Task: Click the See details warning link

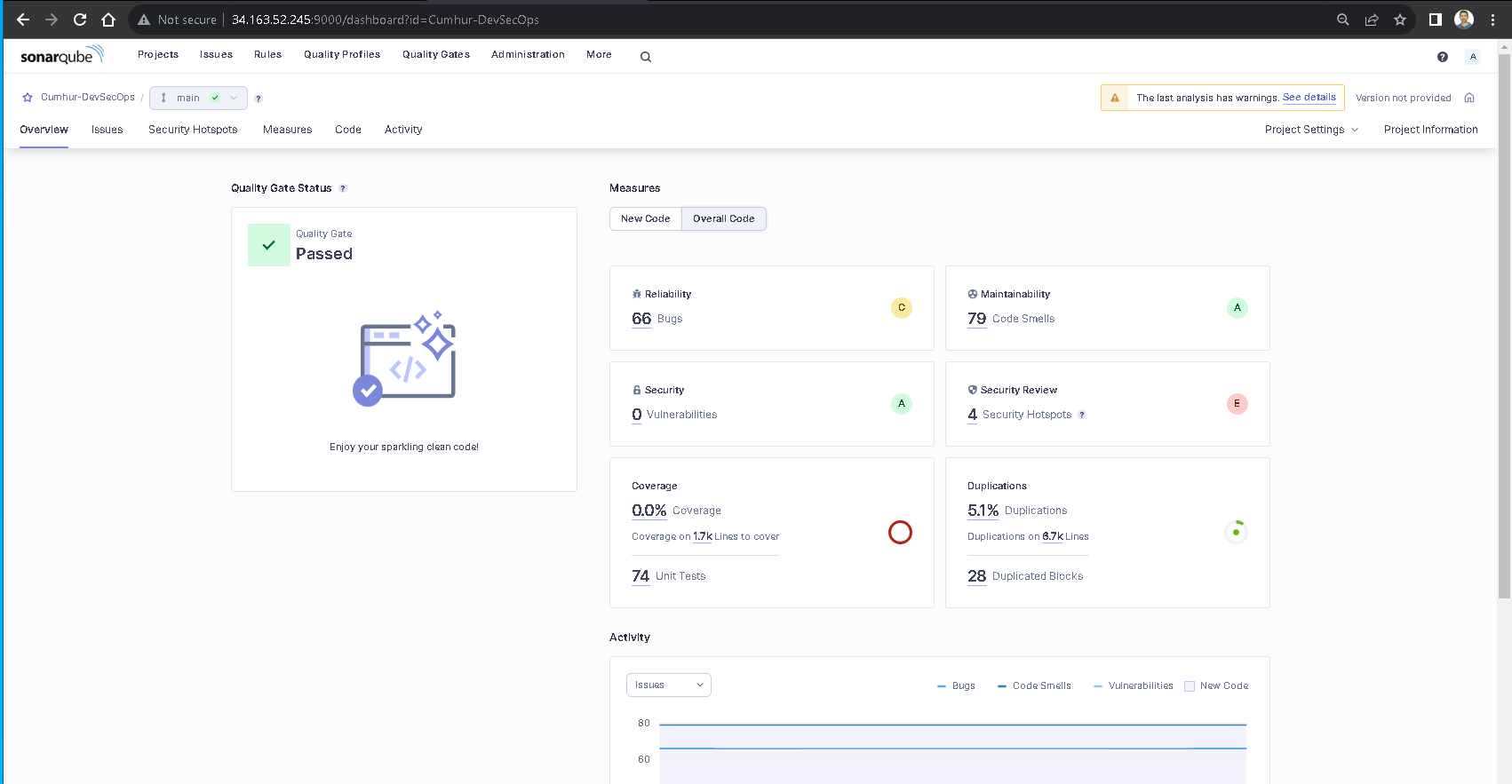Action: tap(1309, 98)
